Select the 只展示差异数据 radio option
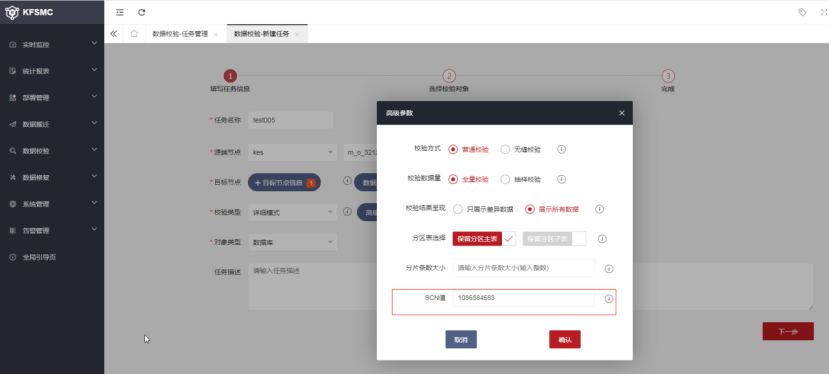This screenshot has height=374, width=829. [x=483, y=209]
